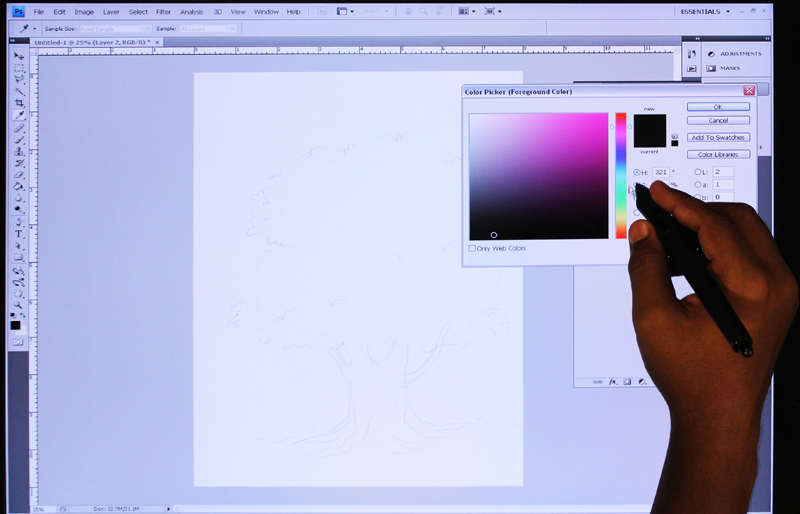This screenshot has height=514, width=800.
Task: Open the Adjustments panel icon
Action: 711,54
